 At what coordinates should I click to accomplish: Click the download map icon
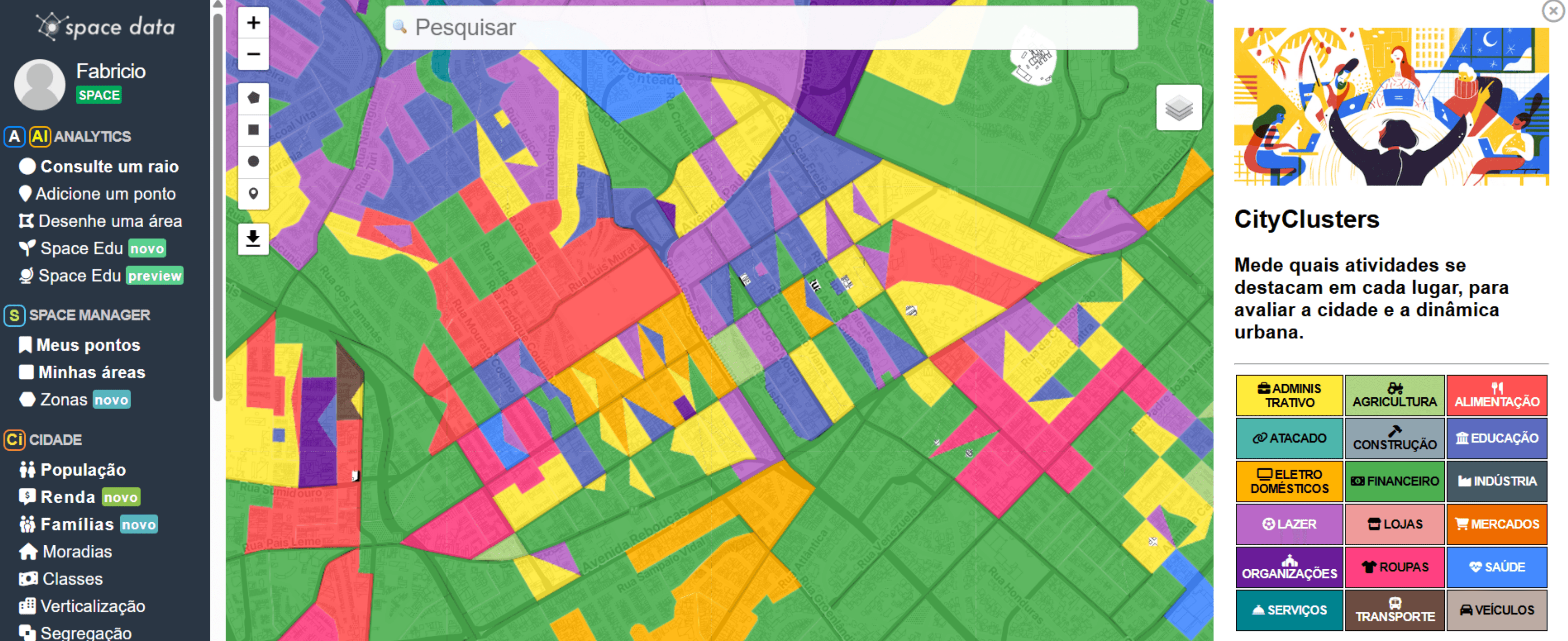click(x=253, y=238)
